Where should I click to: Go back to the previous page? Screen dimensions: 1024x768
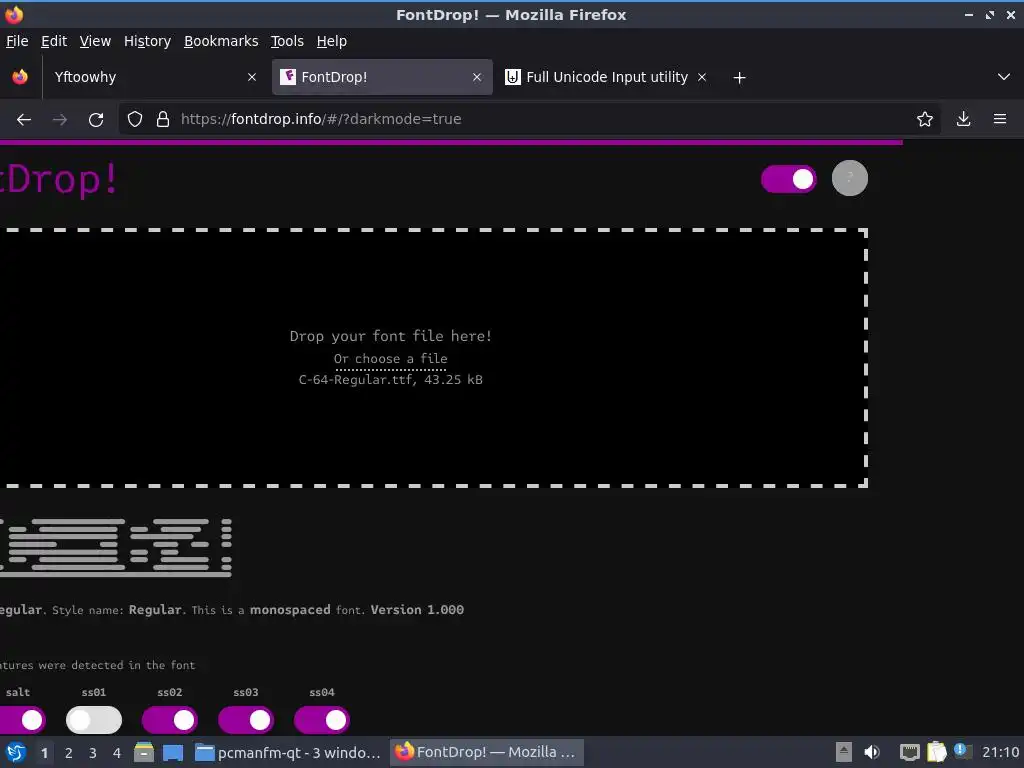24,120
